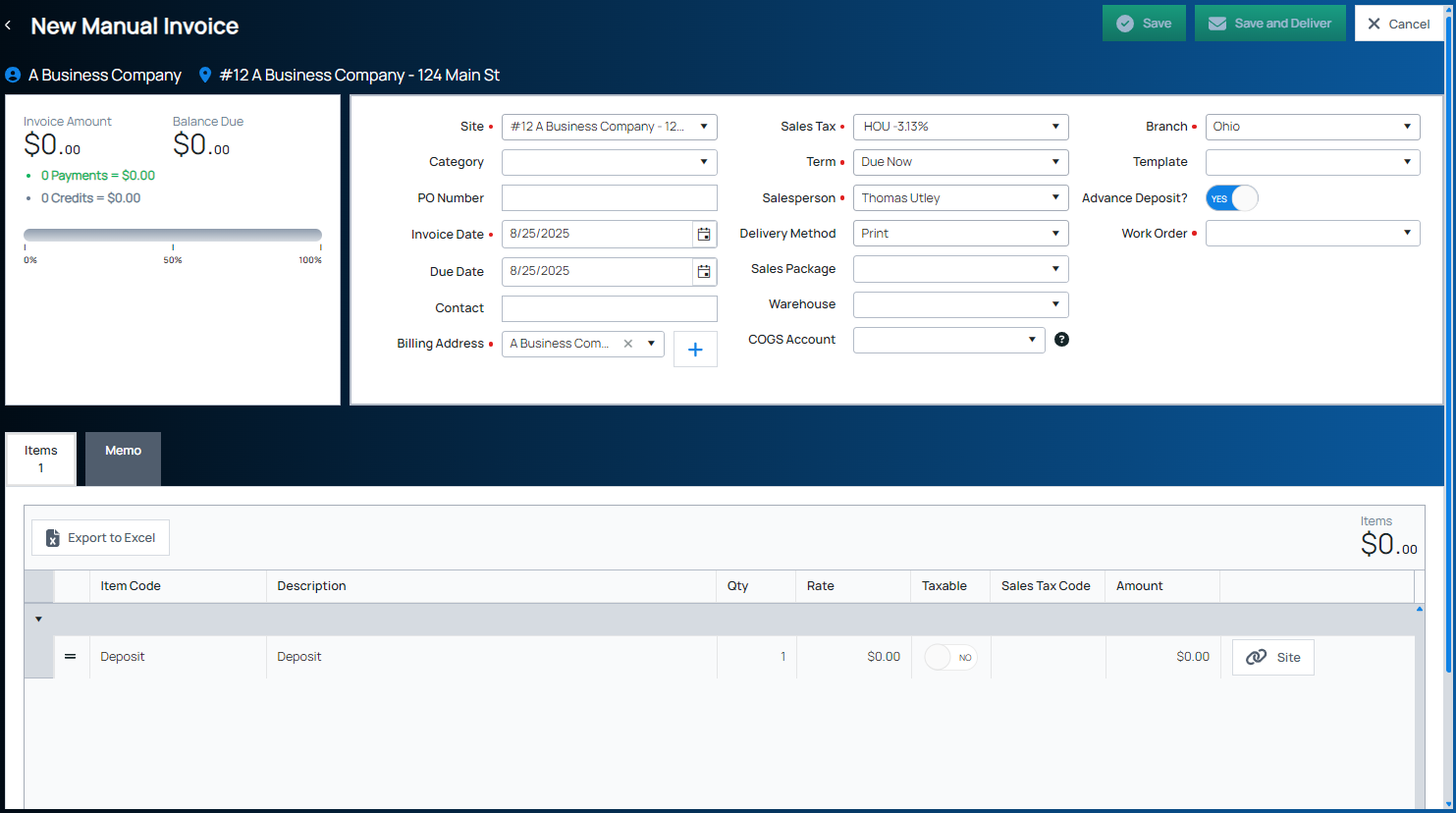Open the Sales Tax dropdown

[x=961, y=127]
